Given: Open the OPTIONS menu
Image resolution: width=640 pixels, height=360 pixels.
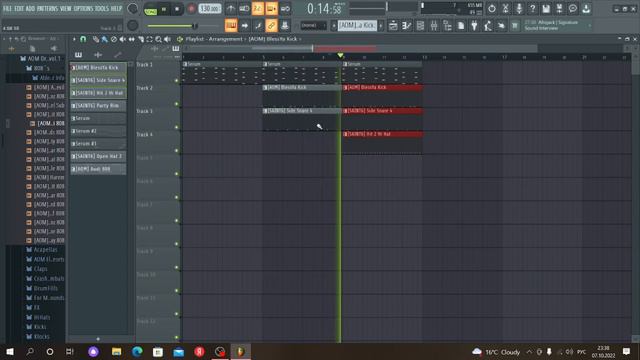Looking at the screenshot, I should [83, 8].
